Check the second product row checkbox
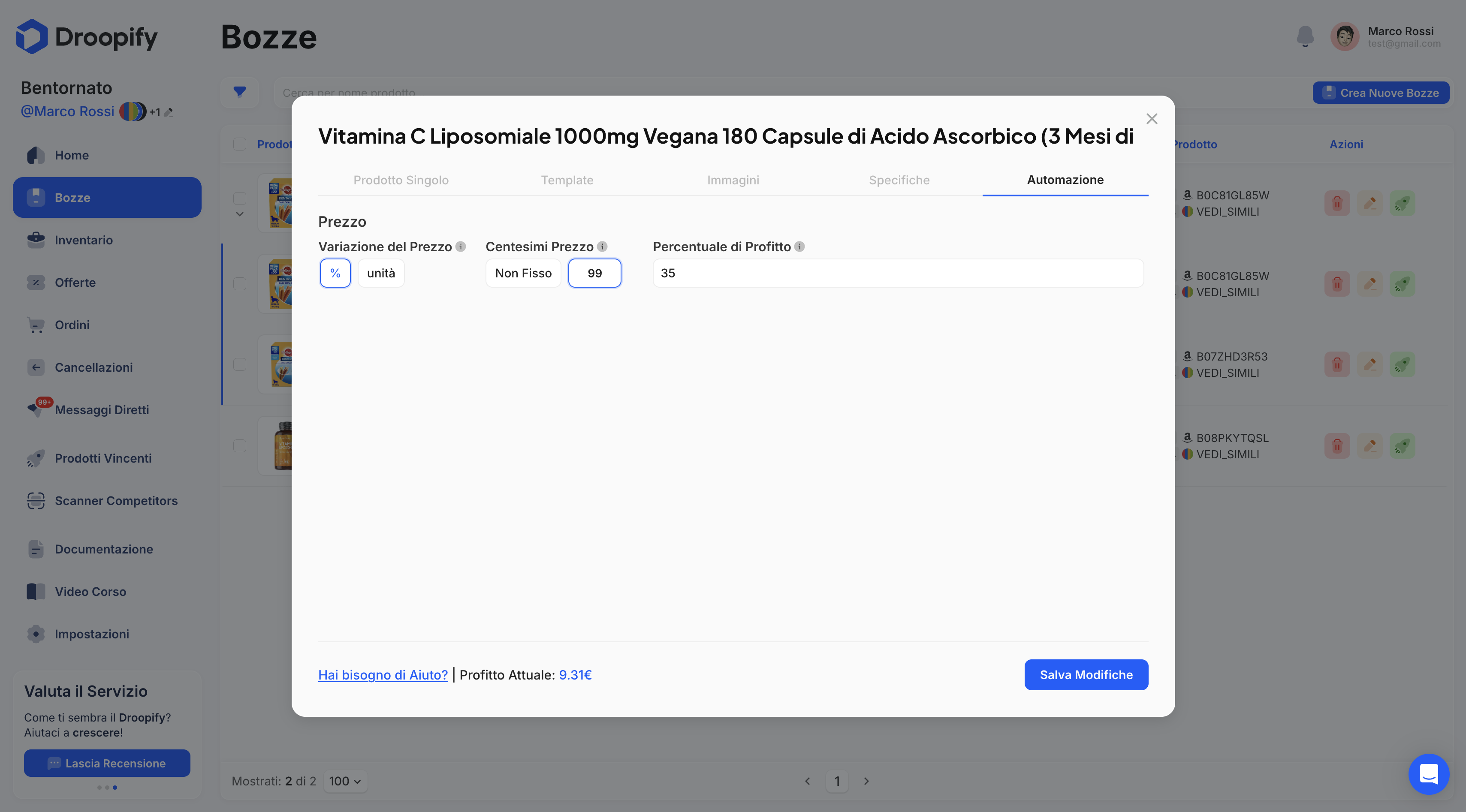 click(x=240, y=283)
